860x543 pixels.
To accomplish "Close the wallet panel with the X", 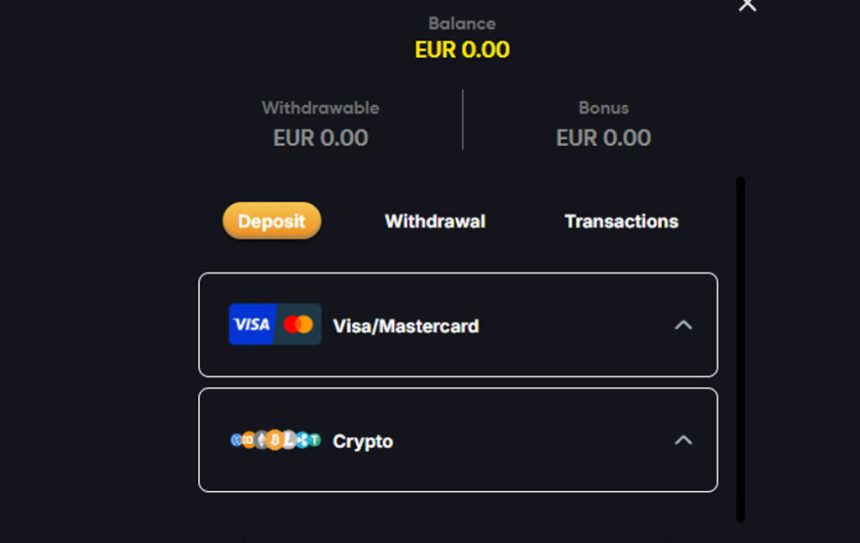I will pyautogui.click(x=747, y=6).
